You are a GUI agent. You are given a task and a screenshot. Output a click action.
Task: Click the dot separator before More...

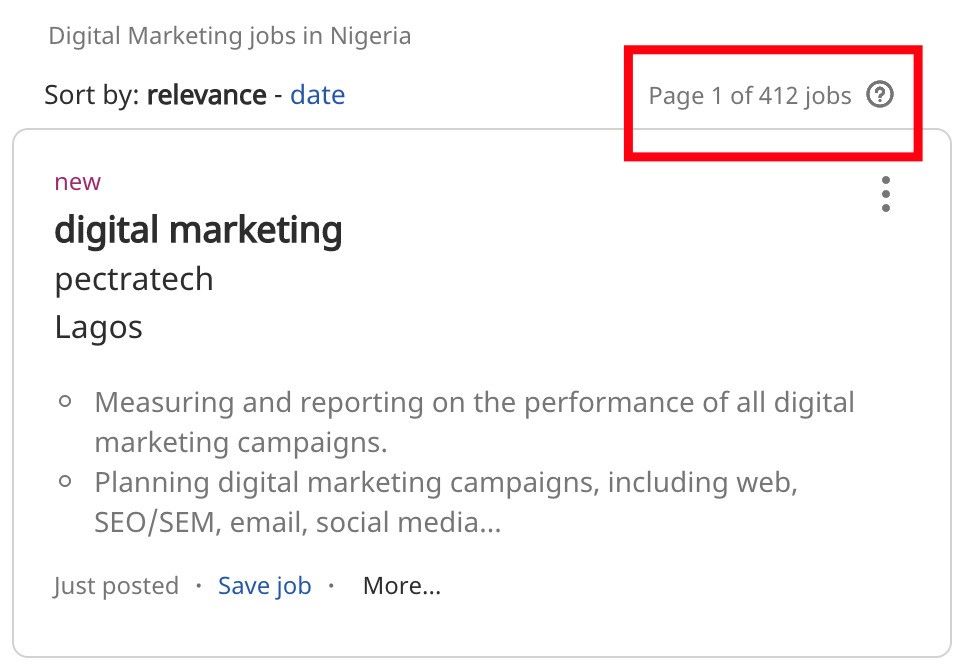pyautogui.click(x=332, y=586)
